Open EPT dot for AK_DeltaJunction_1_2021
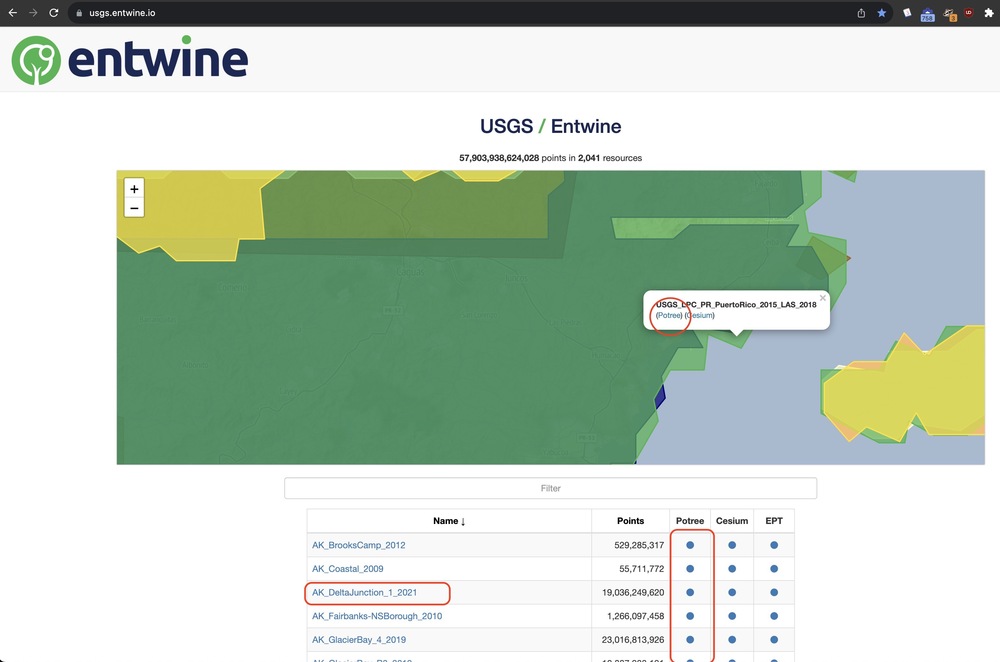Viewport: 1000px width, 662px height. click(x=774, y=592)
